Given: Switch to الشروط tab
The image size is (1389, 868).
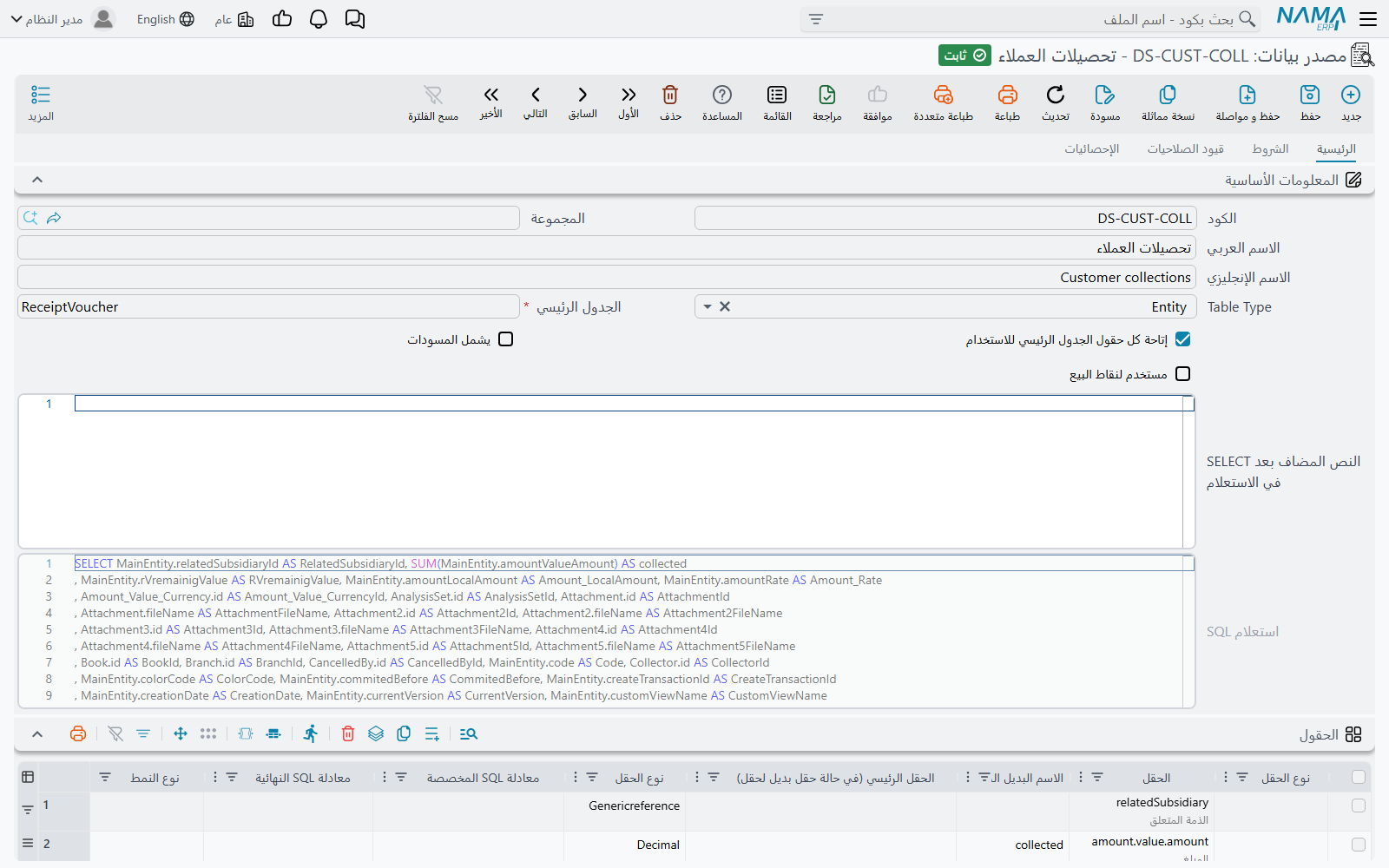Looking at the screenshot, I should 1270,149.
